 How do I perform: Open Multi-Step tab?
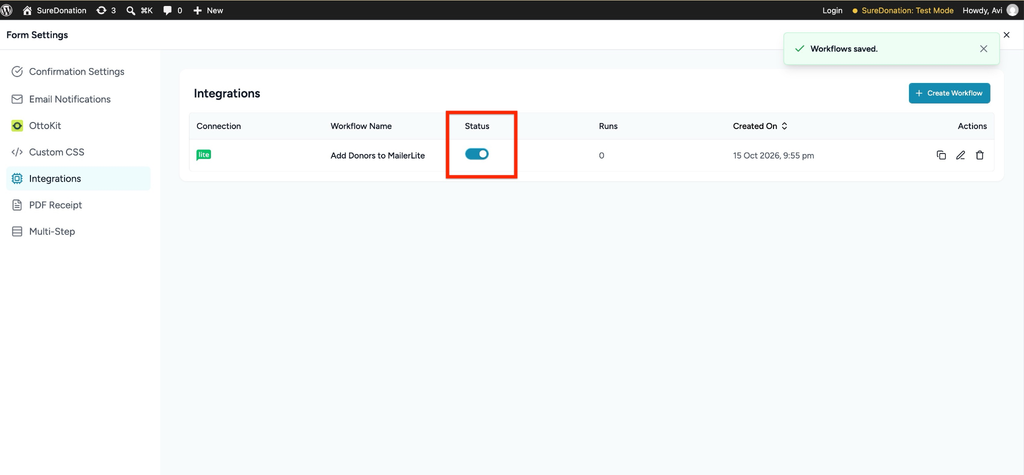[78, 231]
